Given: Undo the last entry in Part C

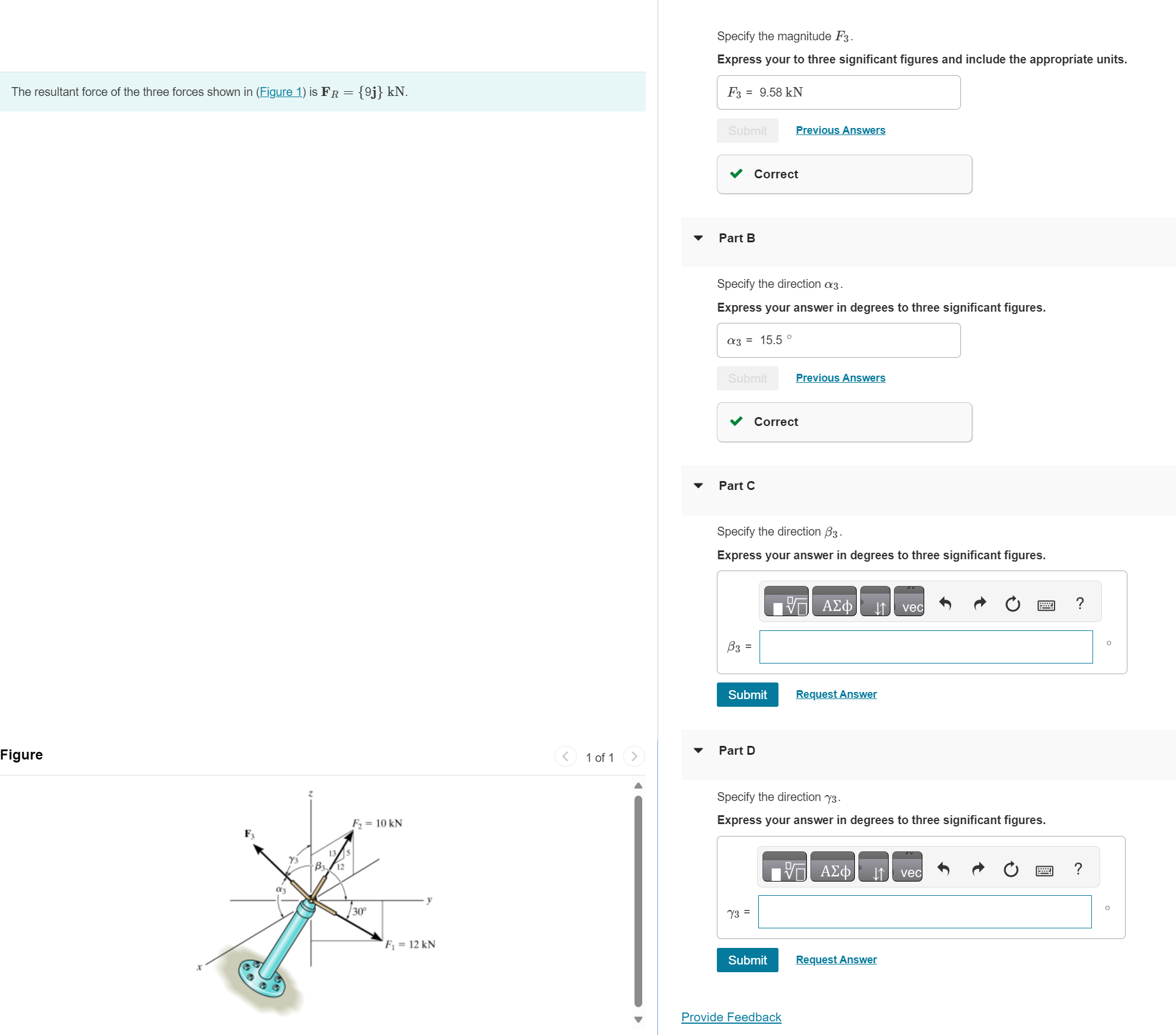Looking at the screenshot, I should (x=946, y=603).
